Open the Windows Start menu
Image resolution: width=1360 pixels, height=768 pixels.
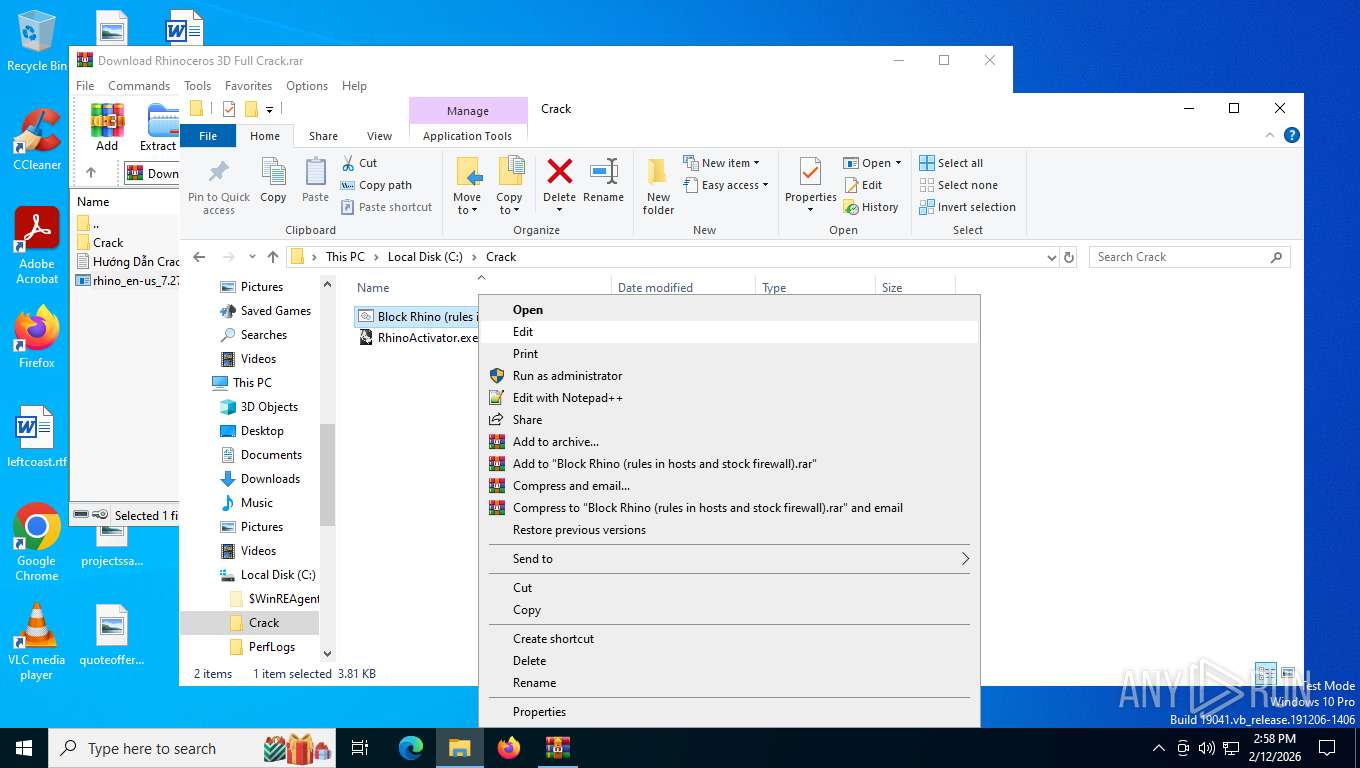[x=24, y=748]
